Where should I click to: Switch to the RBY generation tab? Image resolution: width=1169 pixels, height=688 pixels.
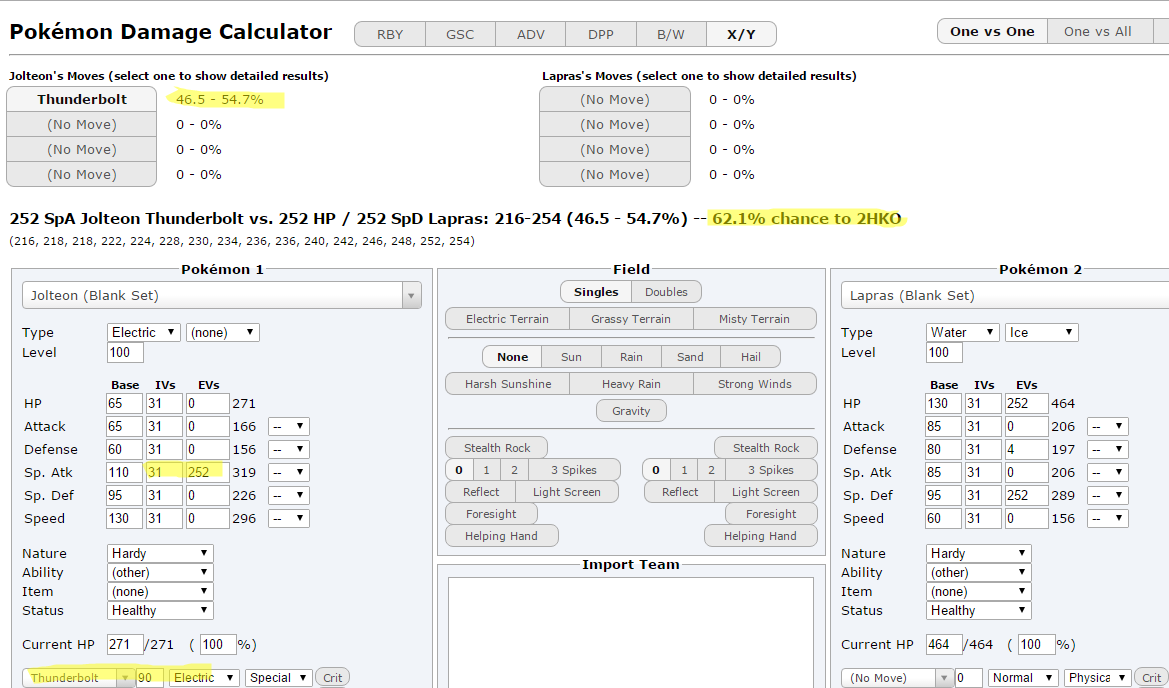tap(390, 34)
